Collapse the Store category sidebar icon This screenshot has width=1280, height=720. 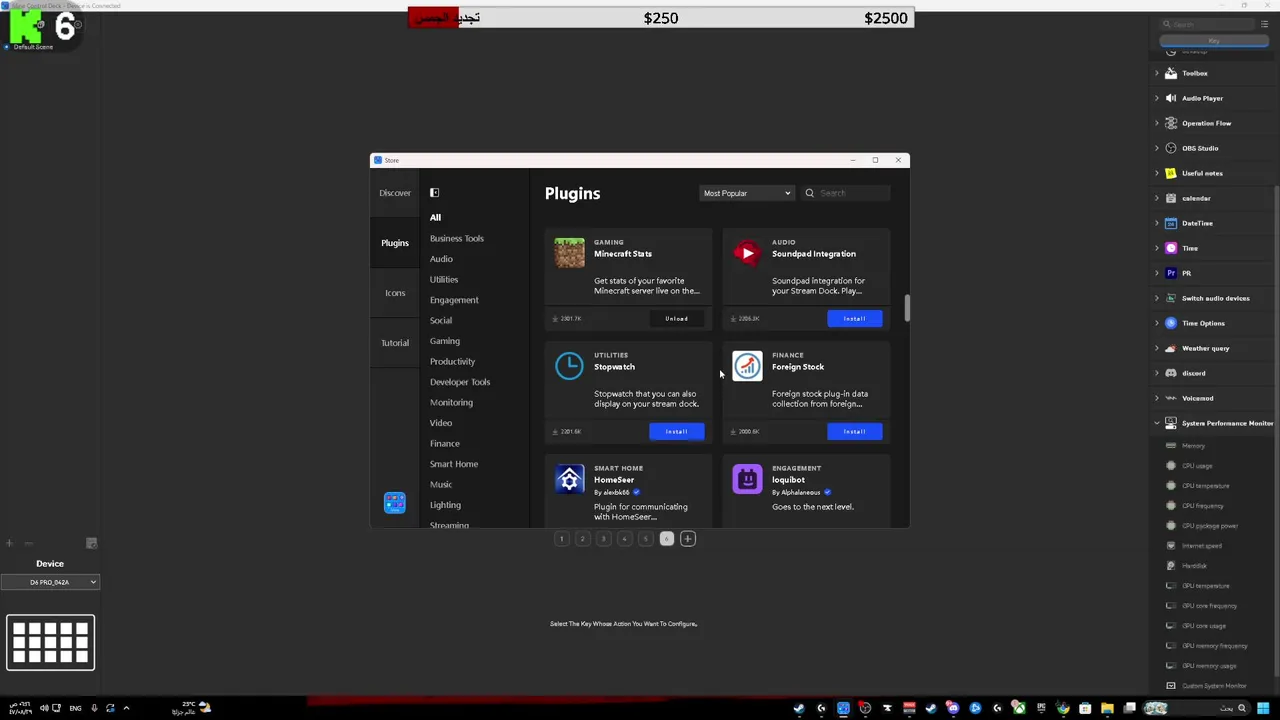434,193
